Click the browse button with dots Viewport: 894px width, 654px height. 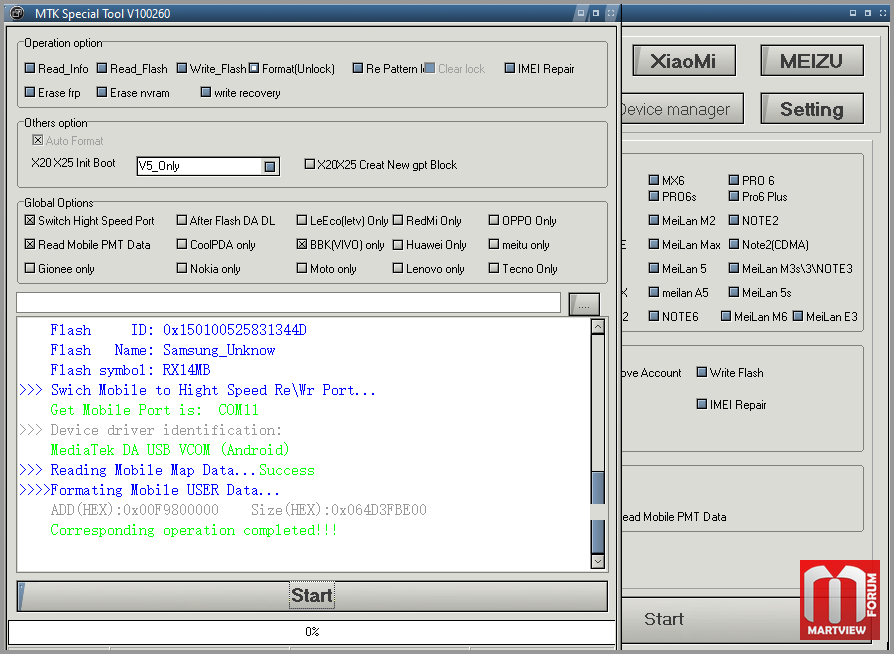point(584,304)
